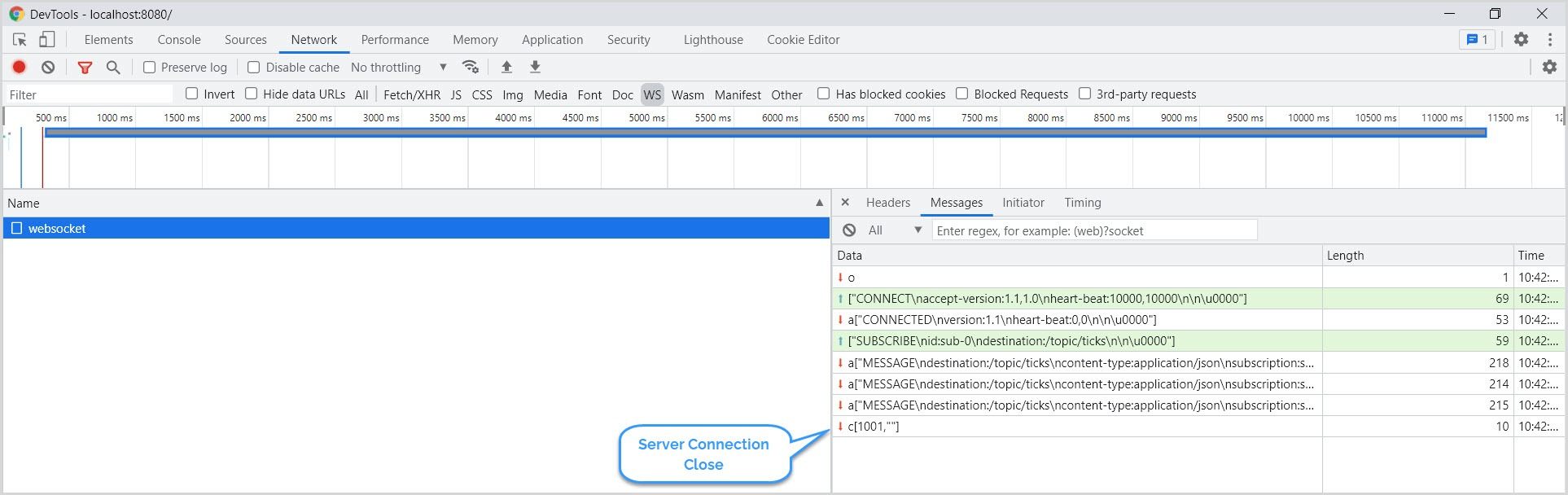Clear the network log
Image resolution: width=1568 pixels, height=495 pixels.
(x=48, y=68)
